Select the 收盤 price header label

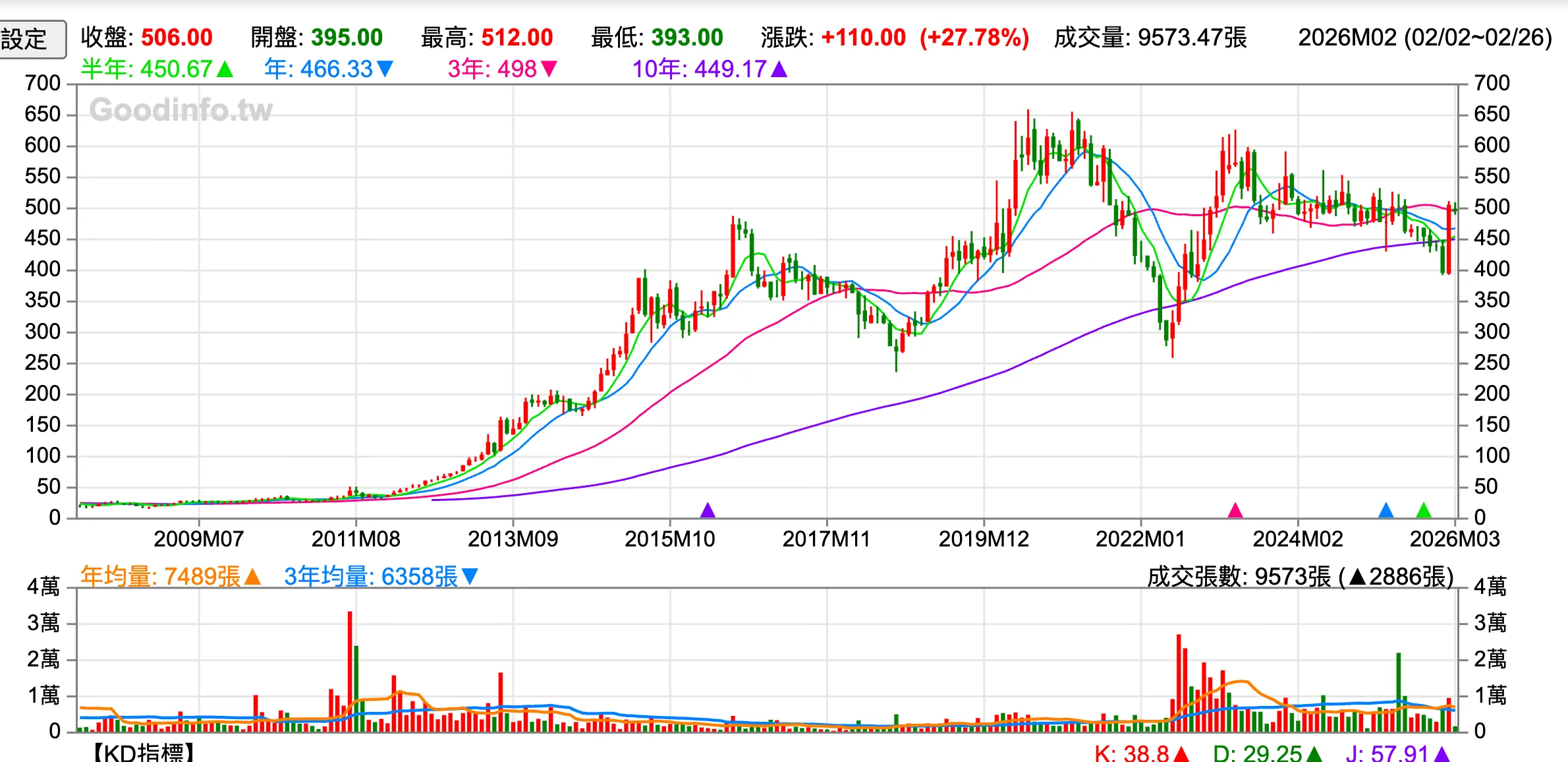(105, 38)
